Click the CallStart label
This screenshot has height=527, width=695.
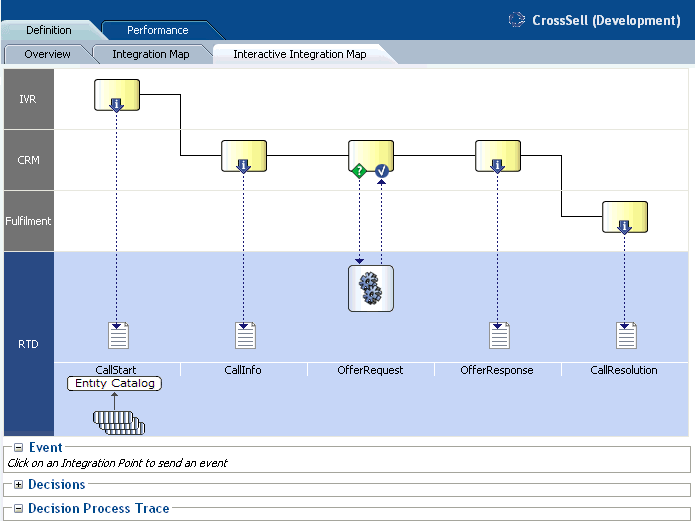(x=116, y=370)
